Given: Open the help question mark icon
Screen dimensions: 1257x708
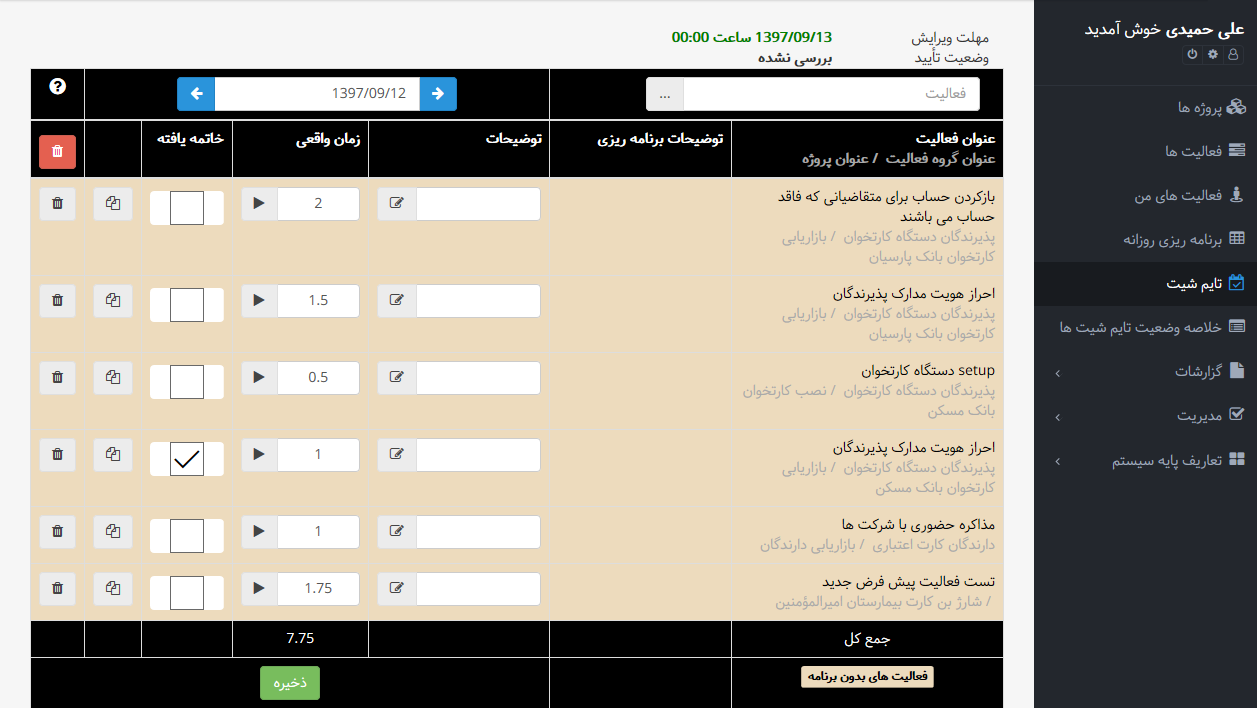Looking at the screenshot, I should pos(57,84).
